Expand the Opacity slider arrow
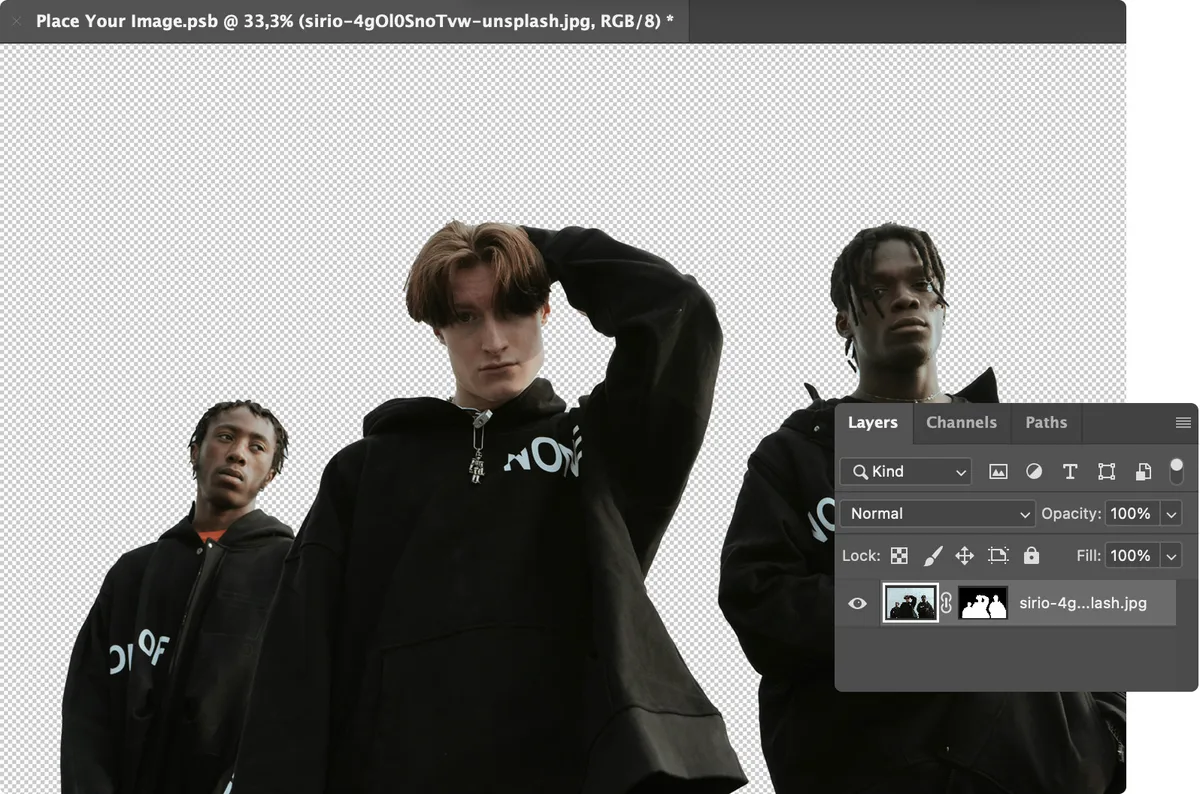 1171,514
